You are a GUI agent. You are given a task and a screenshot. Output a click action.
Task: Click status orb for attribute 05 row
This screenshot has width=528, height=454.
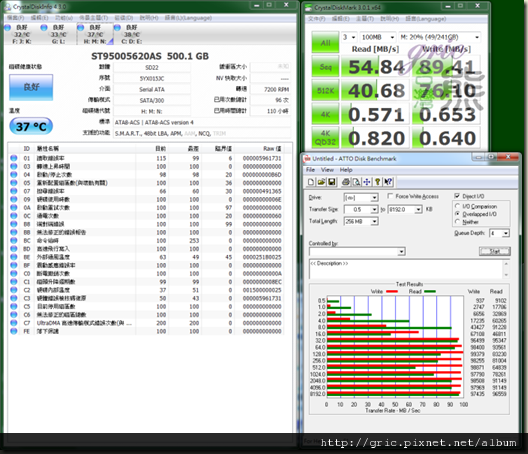click(14, 183)
